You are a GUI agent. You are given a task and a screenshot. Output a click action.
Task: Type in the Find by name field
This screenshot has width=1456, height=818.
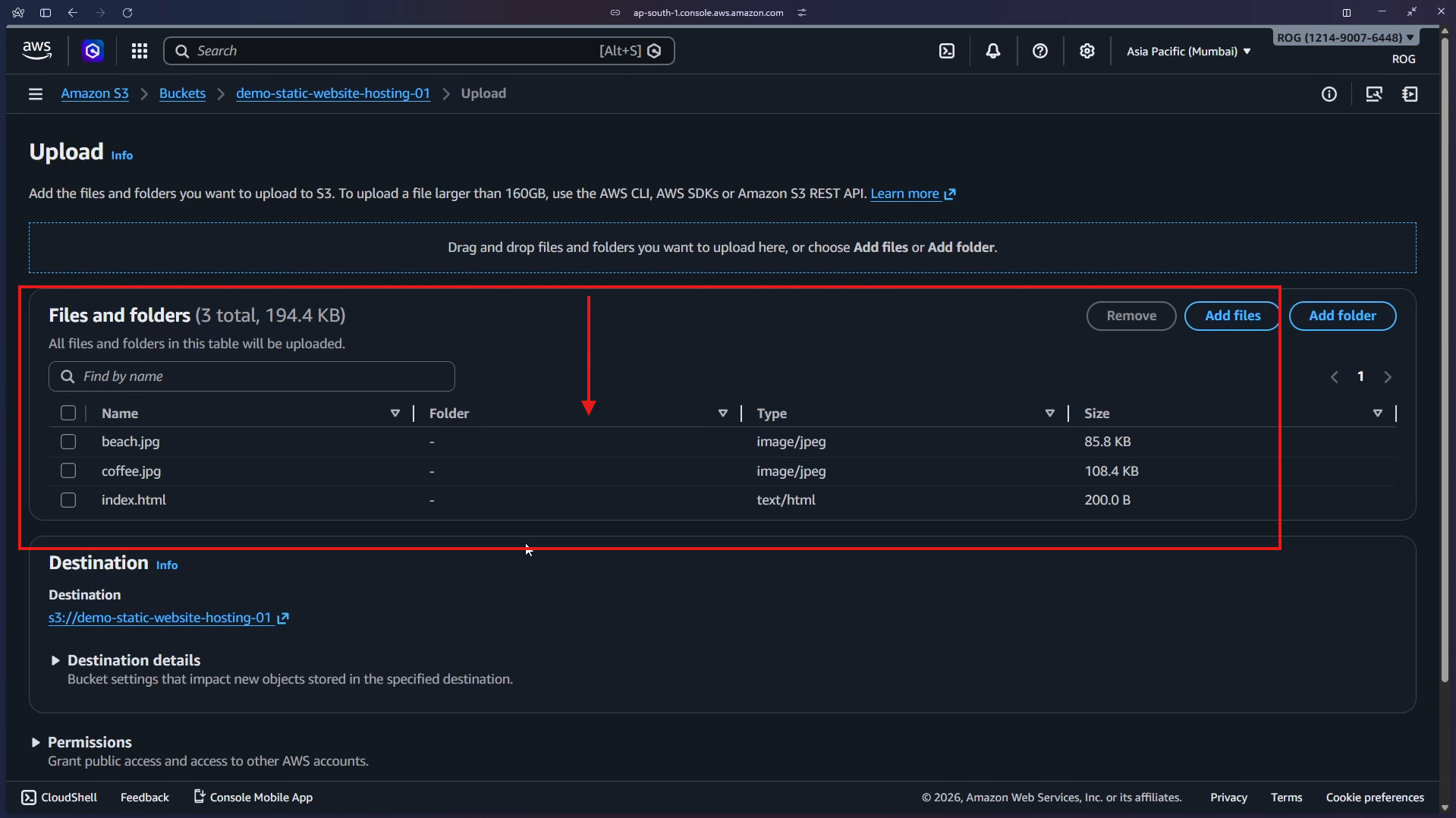point(250,376)
